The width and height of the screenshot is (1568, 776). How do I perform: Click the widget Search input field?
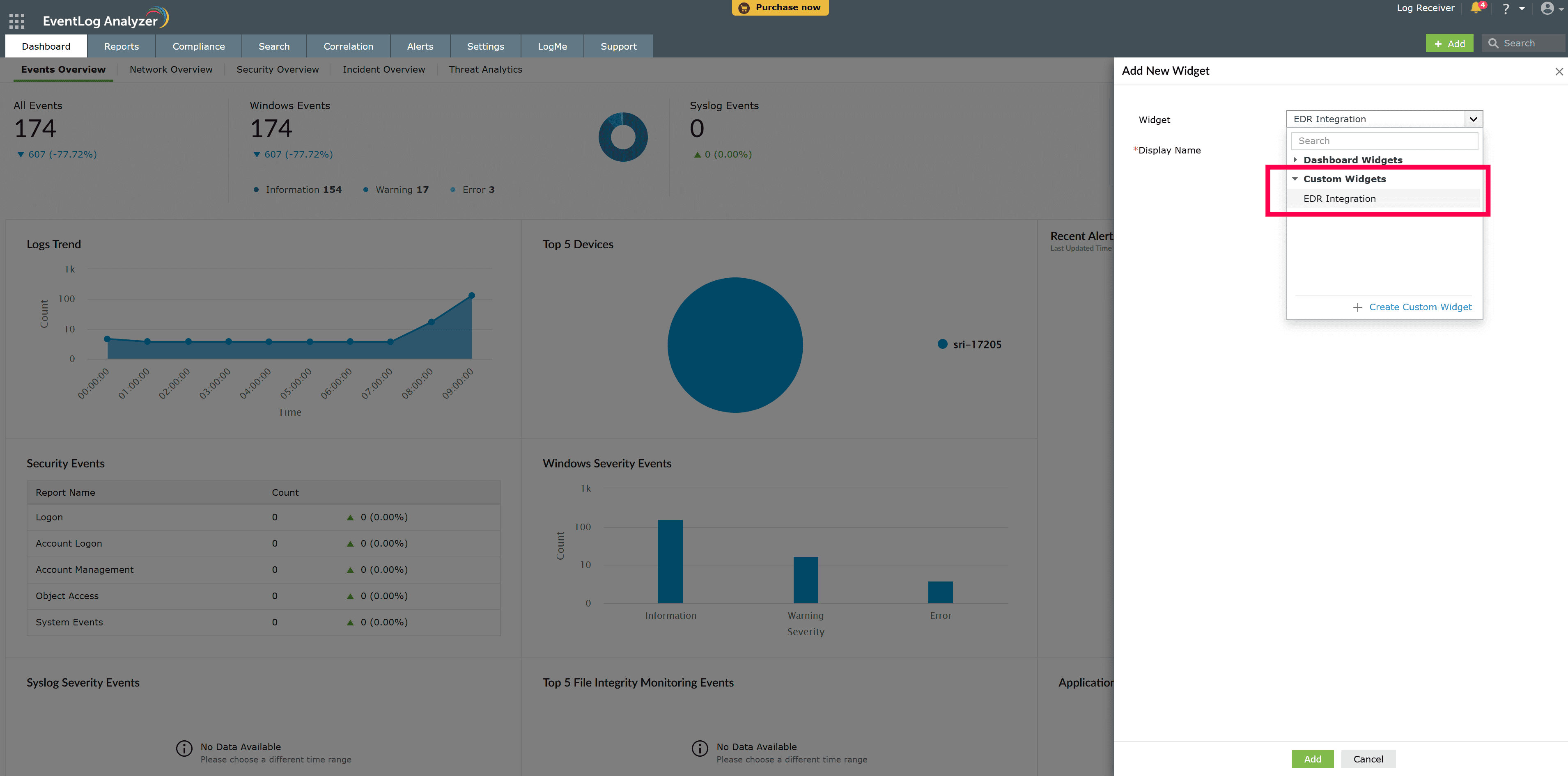(x=1384, y=140)
